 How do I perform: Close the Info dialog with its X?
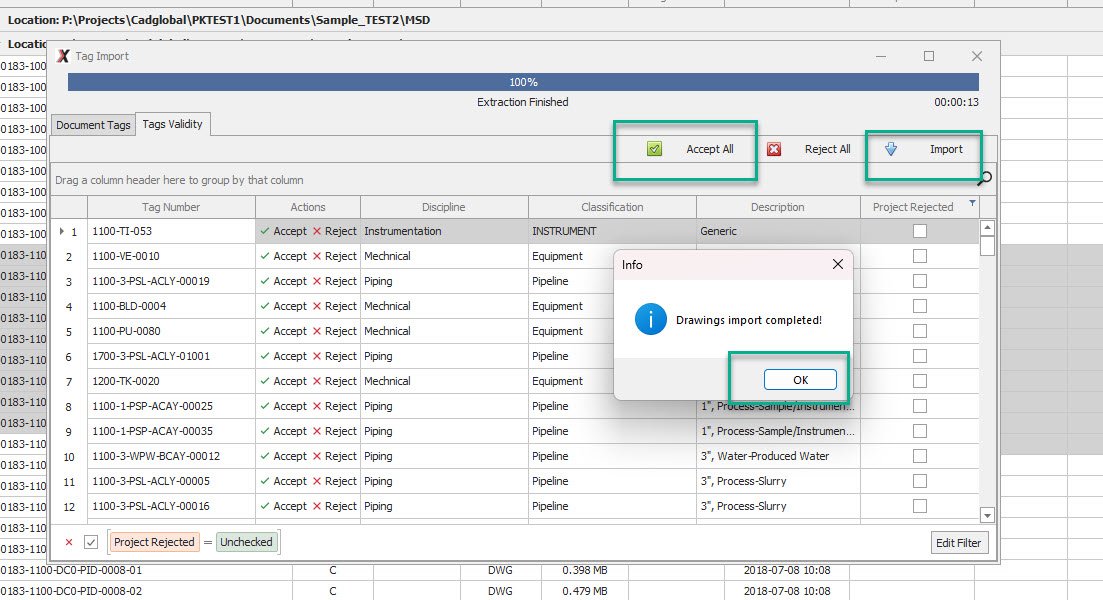point(837,264)
